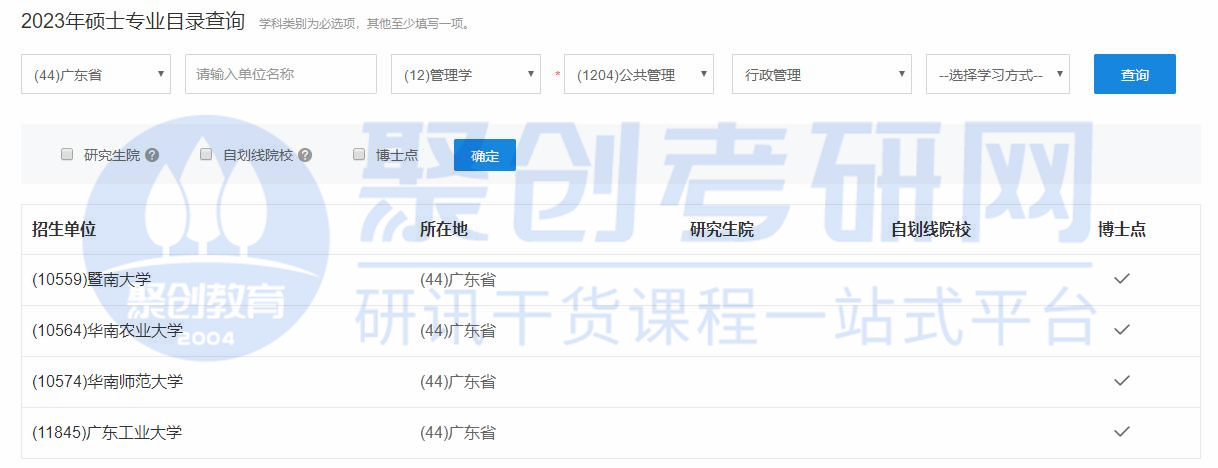Enable the 研究生院 checkbox
1218x468 pixels.
(67, 155)
